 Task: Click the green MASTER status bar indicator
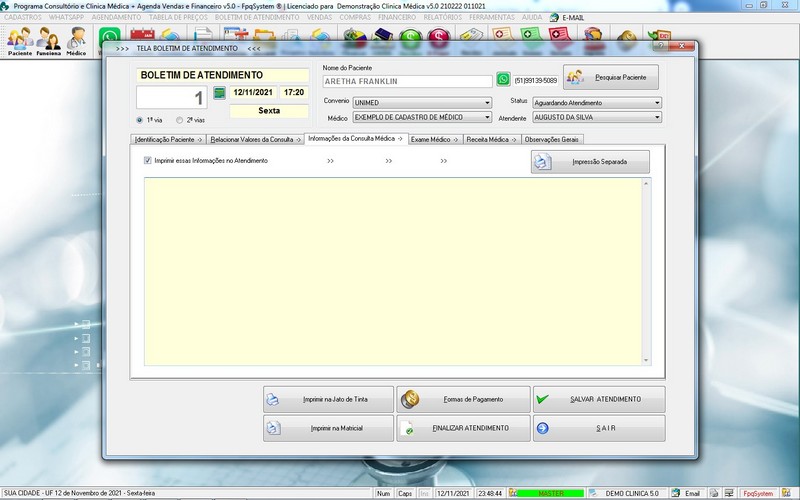pos(551,493)
